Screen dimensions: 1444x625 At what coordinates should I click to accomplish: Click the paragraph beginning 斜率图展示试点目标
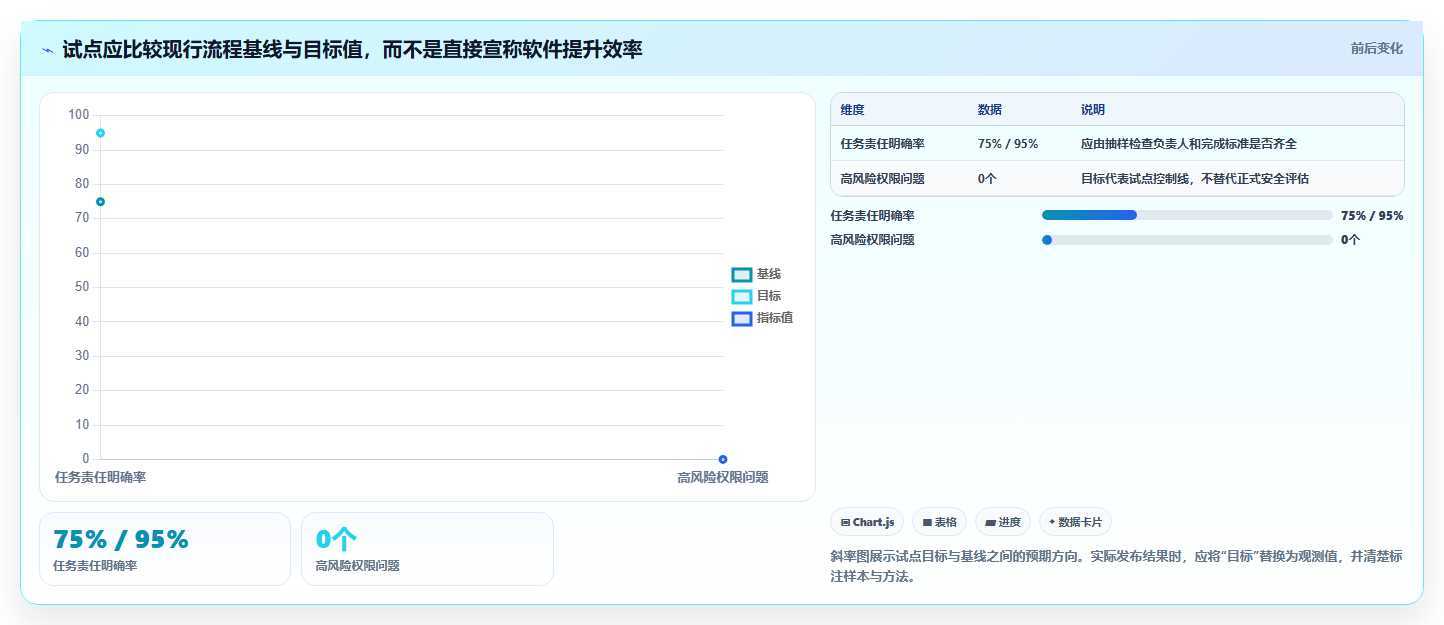1116,566
